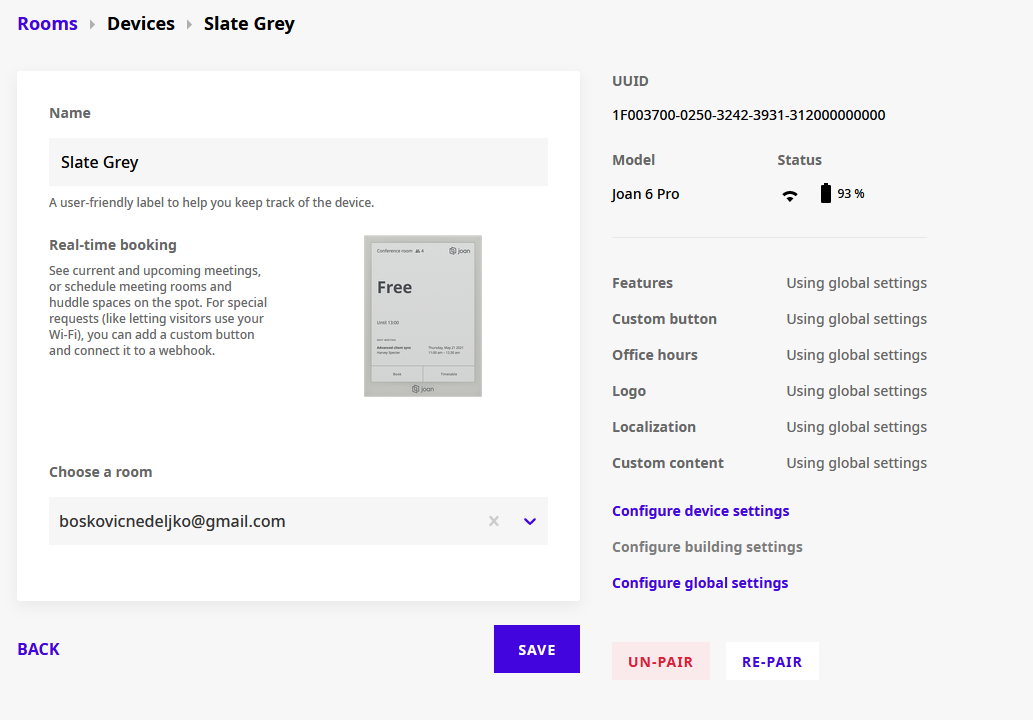Click the Office hours row label
The width and height of the screenshot is (1033, 720).
[x=654, y=355]
